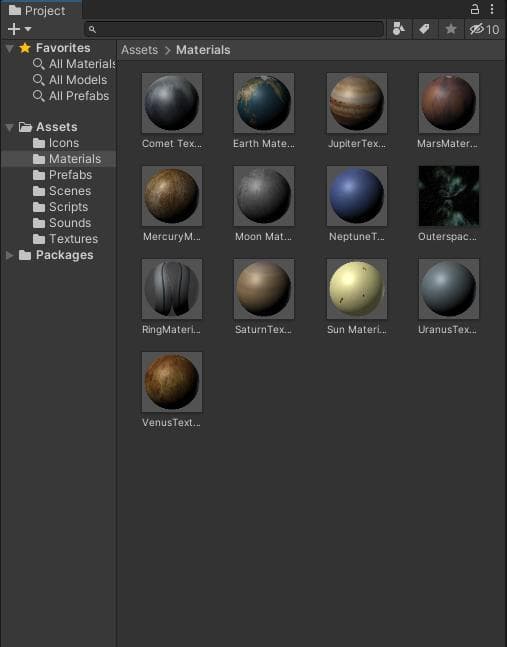
Task: Click the Favorites heading label
Action: click(x=63, y=48)
